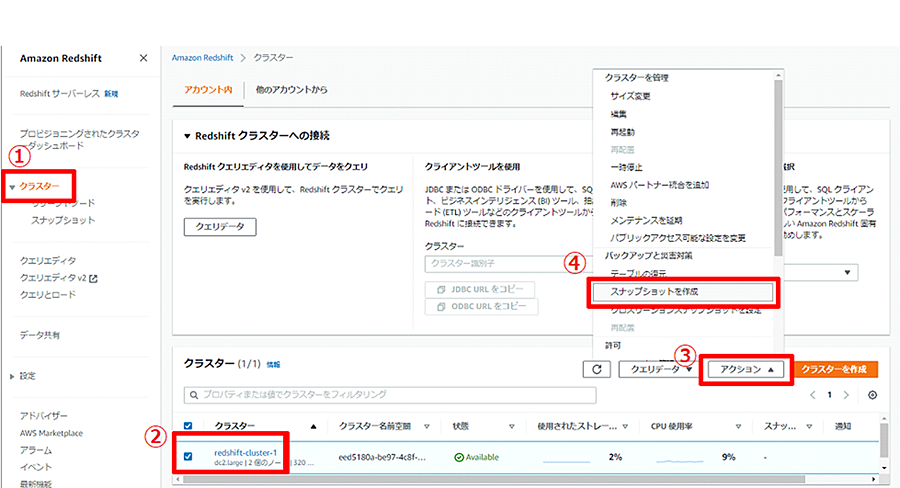Sort by クラスター column arrow

pyautogui.click(x=313, y=427)
